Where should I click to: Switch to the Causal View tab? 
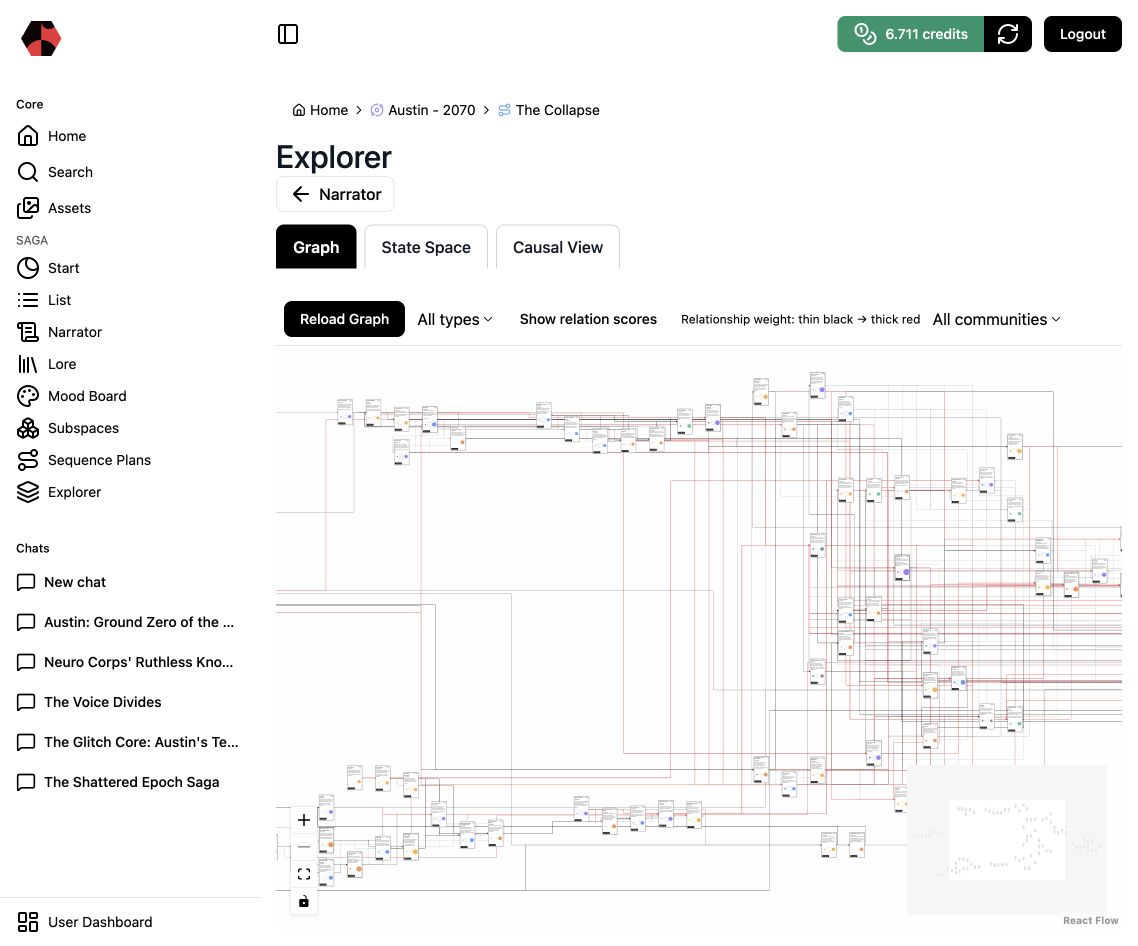point(557,247)
